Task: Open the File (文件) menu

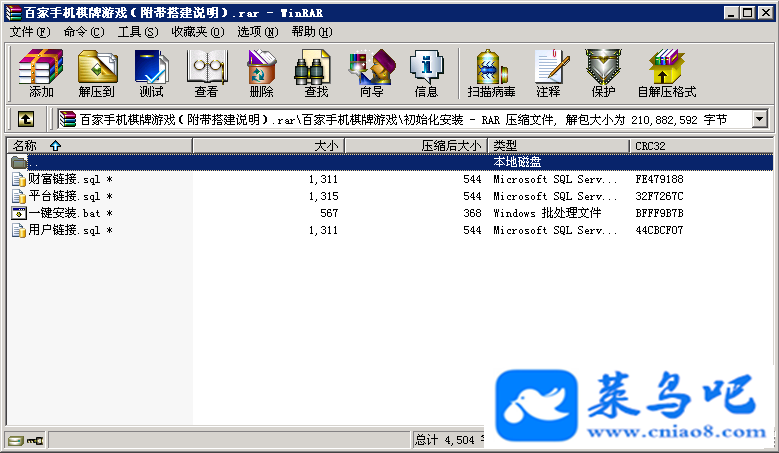Action: point(30,32)
